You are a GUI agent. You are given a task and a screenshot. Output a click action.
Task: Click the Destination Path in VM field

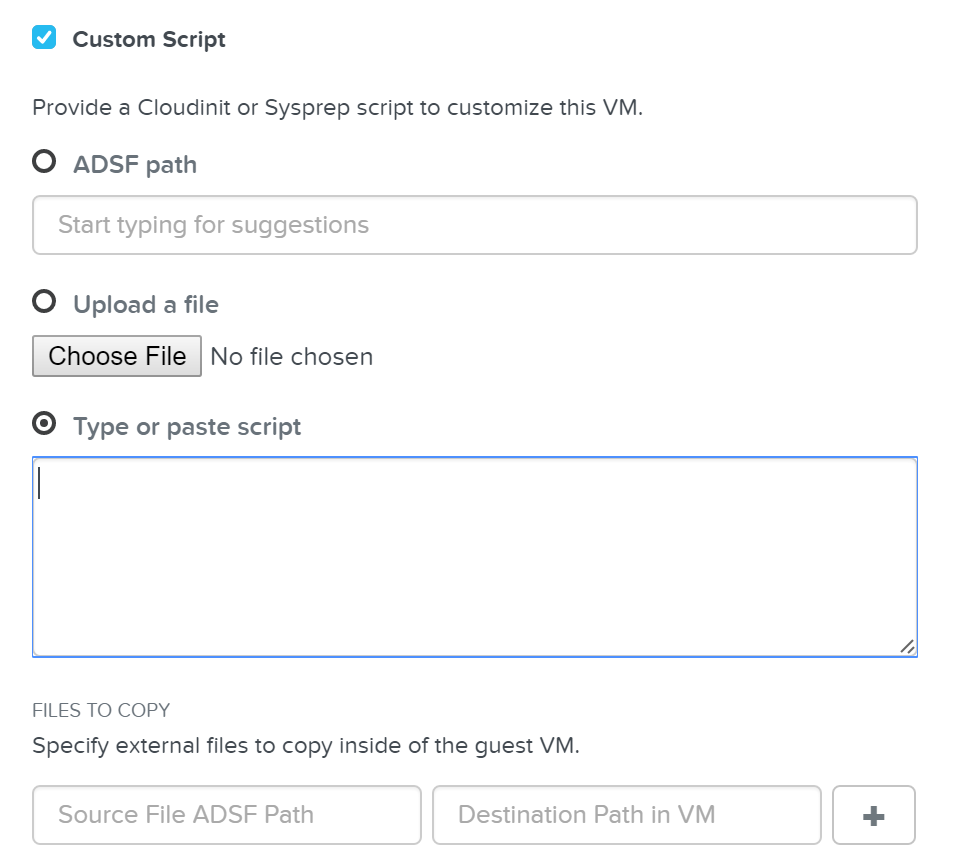tap(625, 814)
